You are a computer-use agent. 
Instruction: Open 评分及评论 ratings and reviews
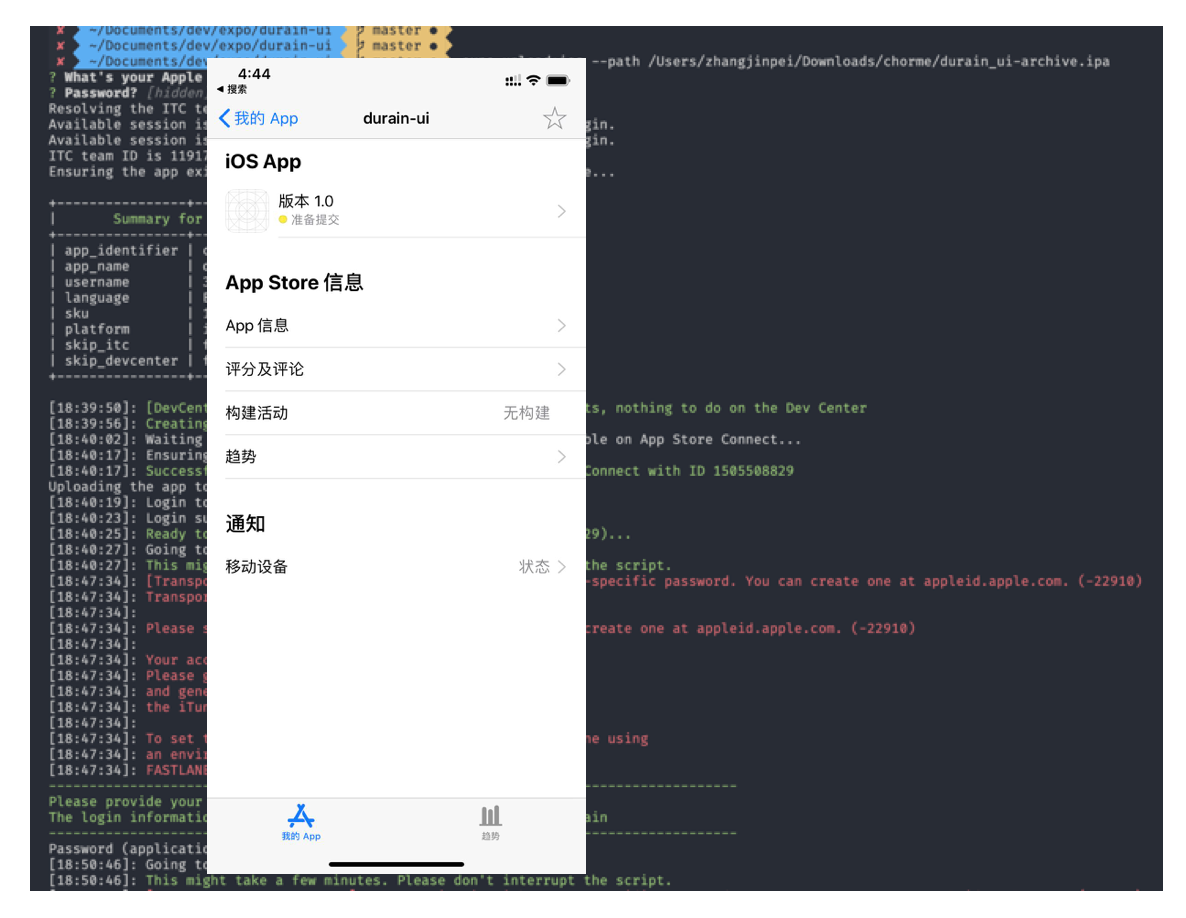pos(396,370)
